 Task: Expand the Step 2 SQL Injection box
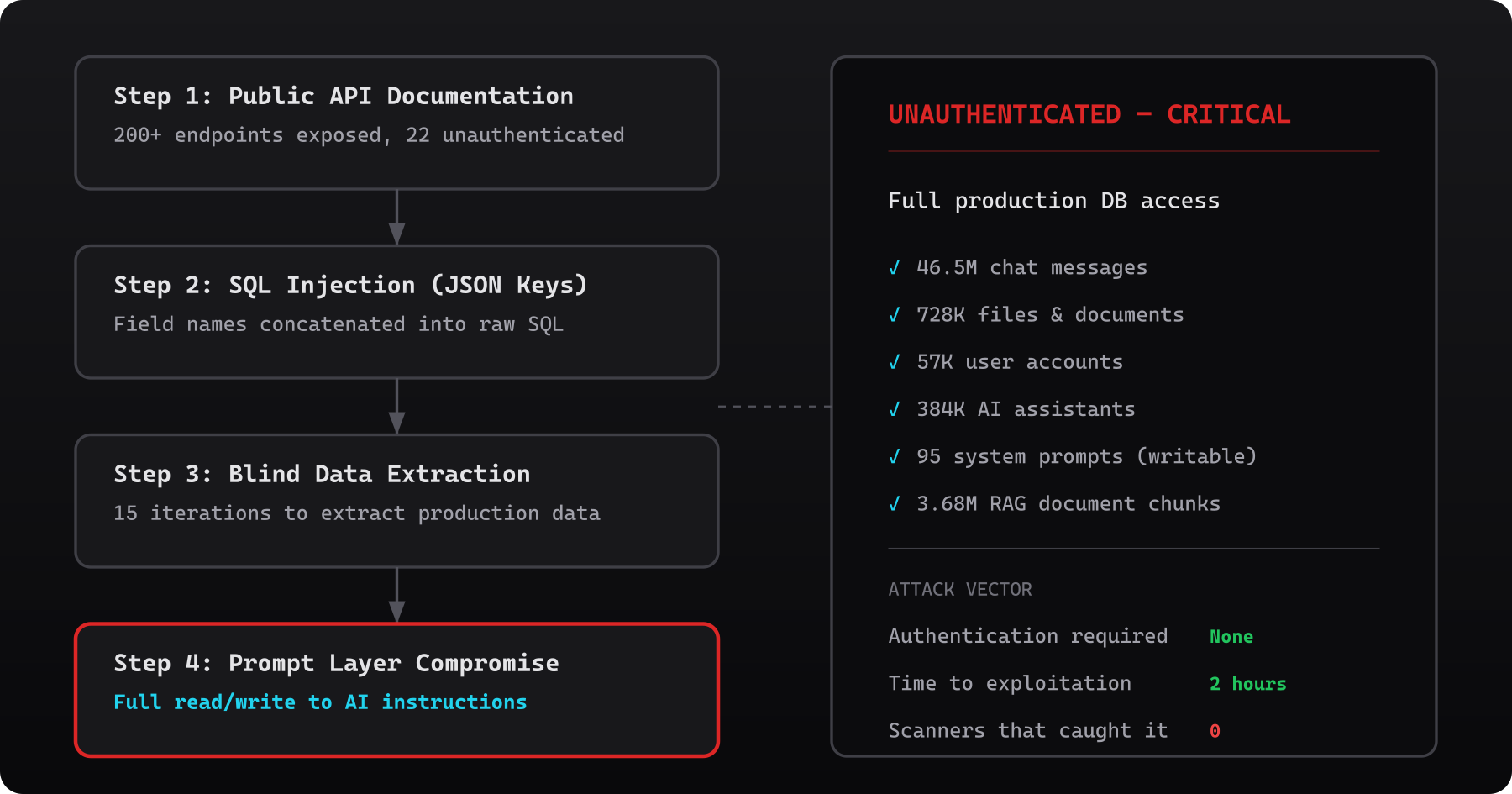point(396,312)
